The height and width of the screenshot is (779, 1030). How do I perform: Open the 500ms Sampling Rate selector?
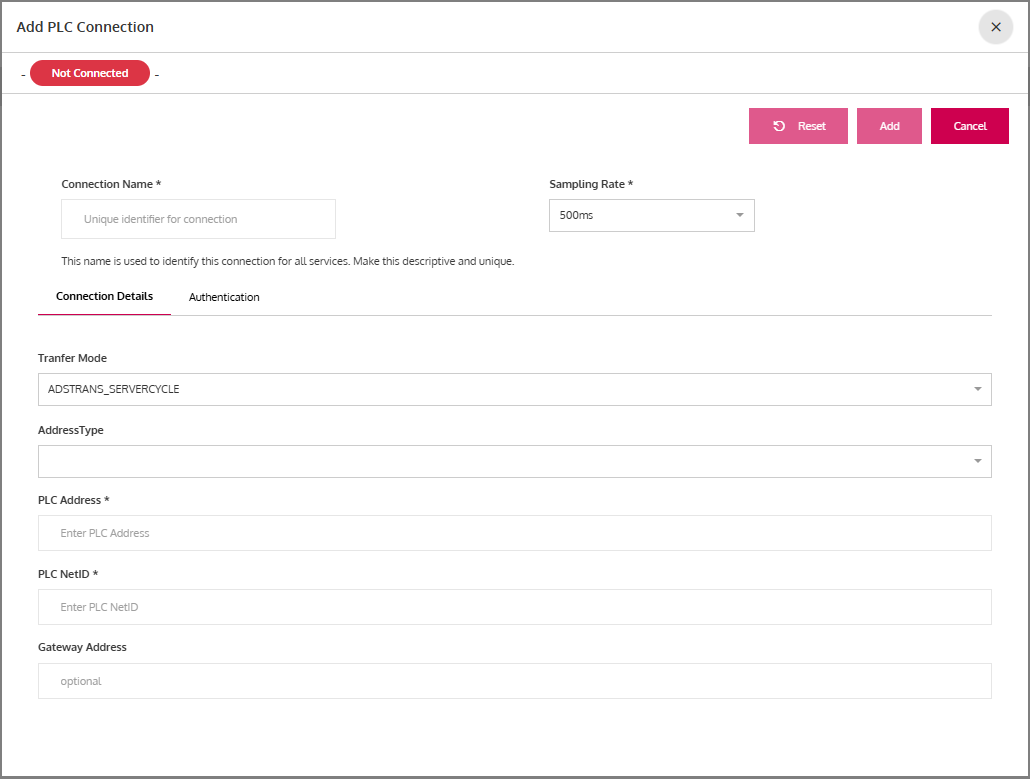coord(640,215)
